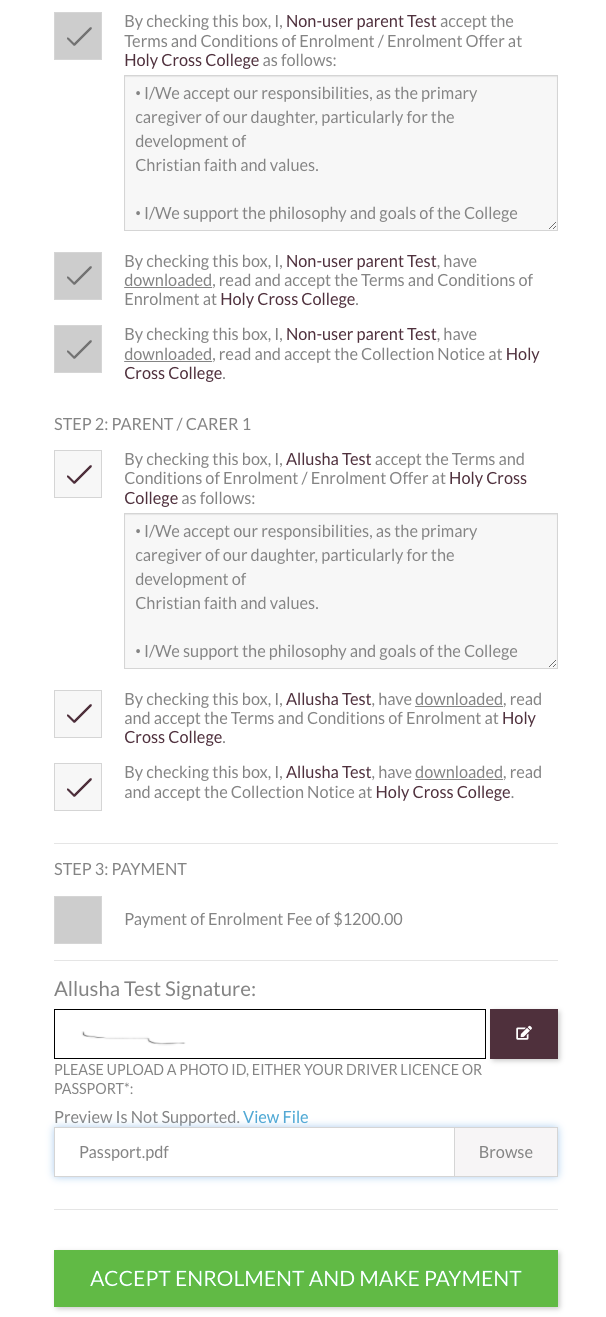Open Allusha Test's Collection Notice 'downloaded' link
606x1317 pixels.
[458, 773]
